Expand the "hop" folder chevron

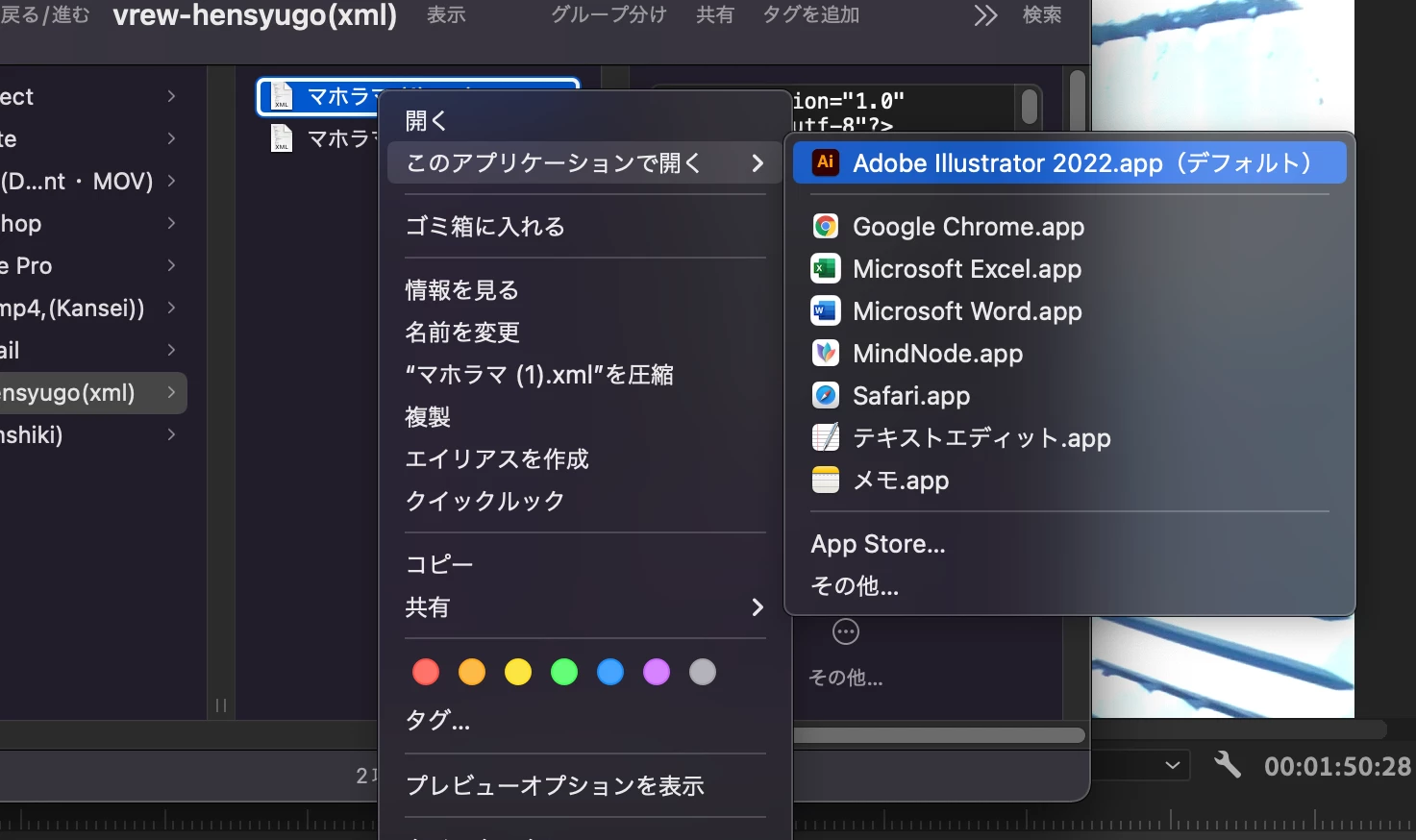(x=171, y=223)
